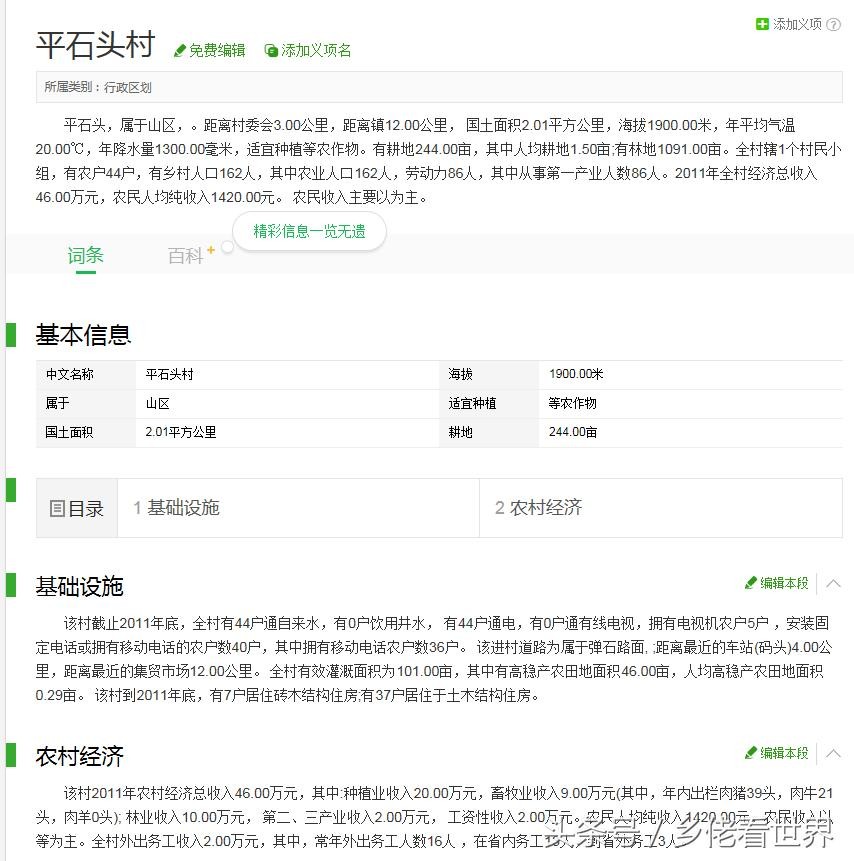
Task: Jump to 2 农村经济 in the catalog
Action: point(538,508)
